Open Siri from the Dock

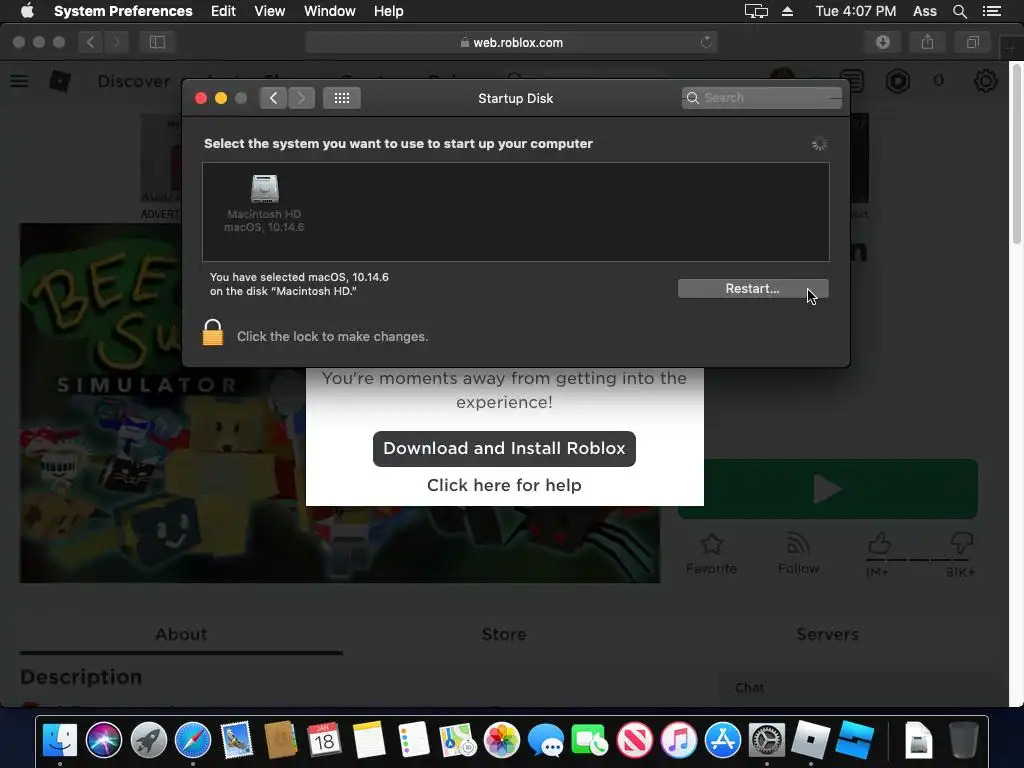click(104, 740)
